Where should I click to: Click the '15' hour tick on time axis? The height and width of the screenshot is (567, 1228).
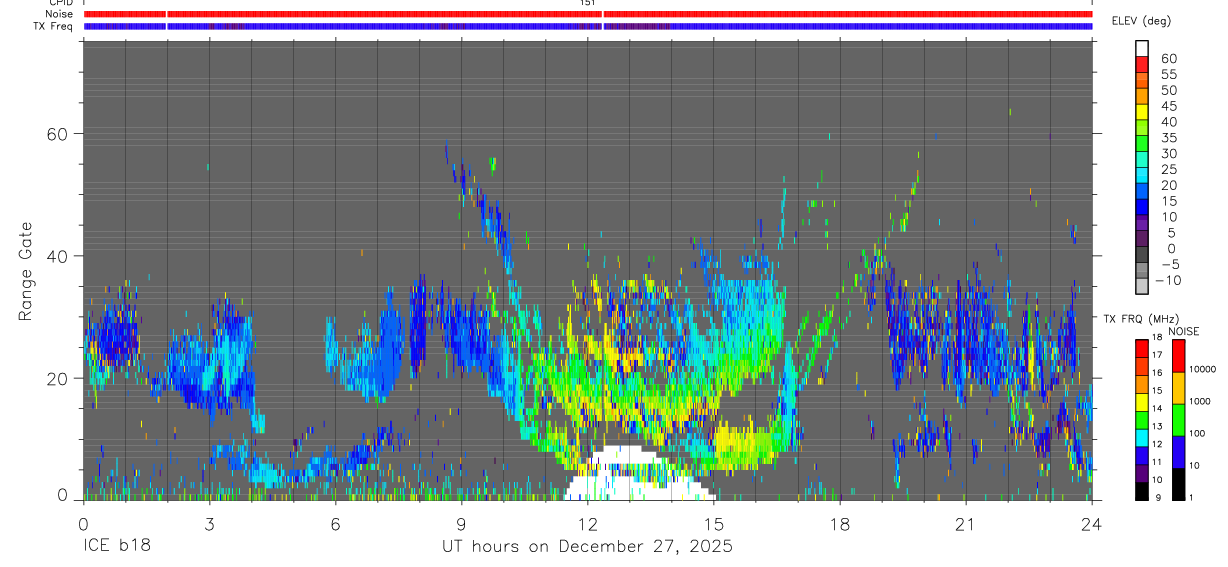(x=713, y=523)
